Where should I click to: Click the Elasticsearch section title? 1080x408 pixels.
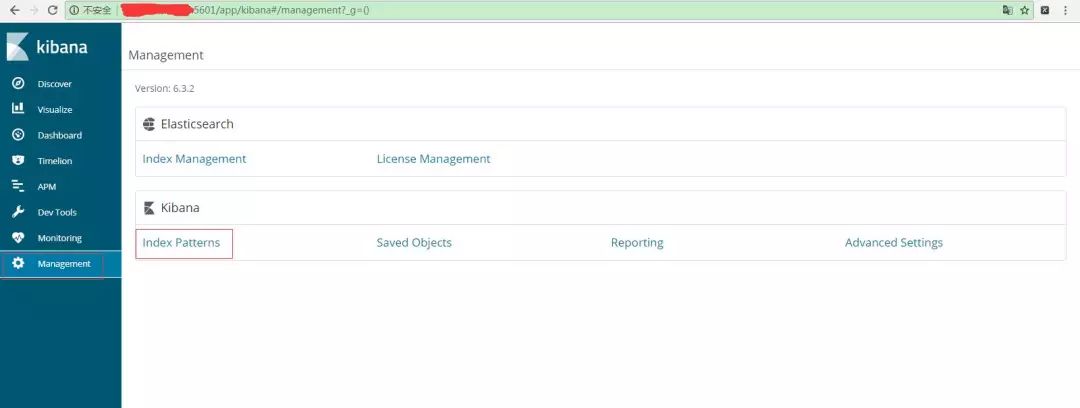pyautogui.click(x=197, y=124)
